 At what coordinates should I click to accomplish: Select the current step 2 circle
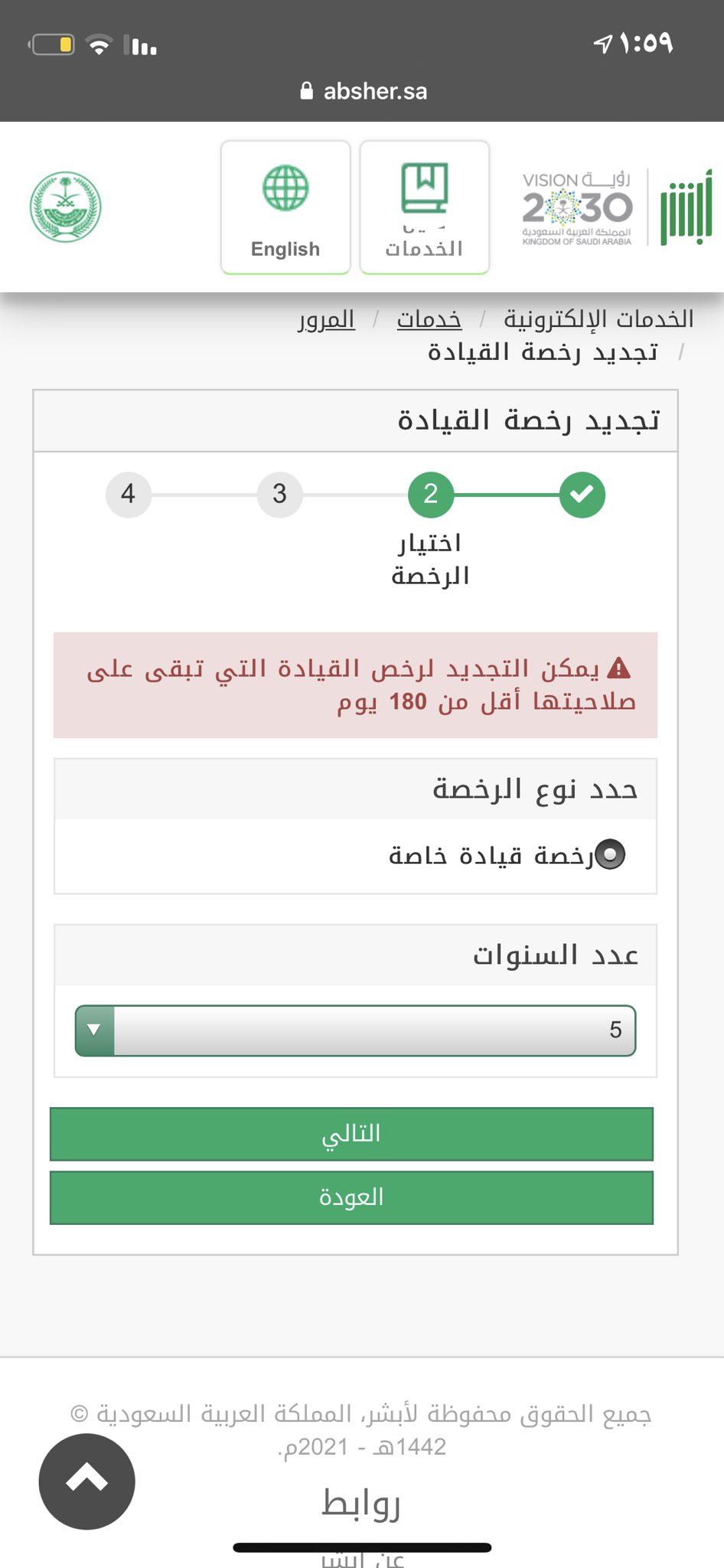[431, 495]
